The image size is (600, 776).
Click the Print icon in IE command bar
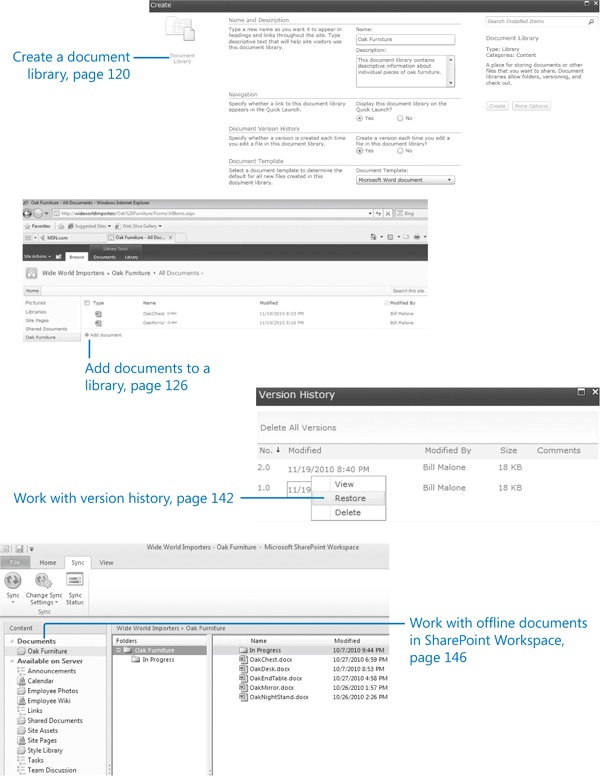[417, 237]
